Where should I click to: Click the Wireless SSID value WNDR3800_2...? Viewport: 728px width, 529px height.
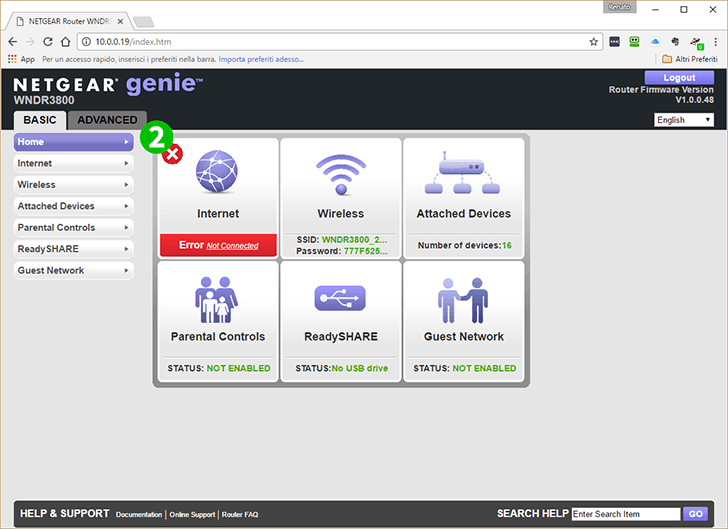[x=354, y=240]
